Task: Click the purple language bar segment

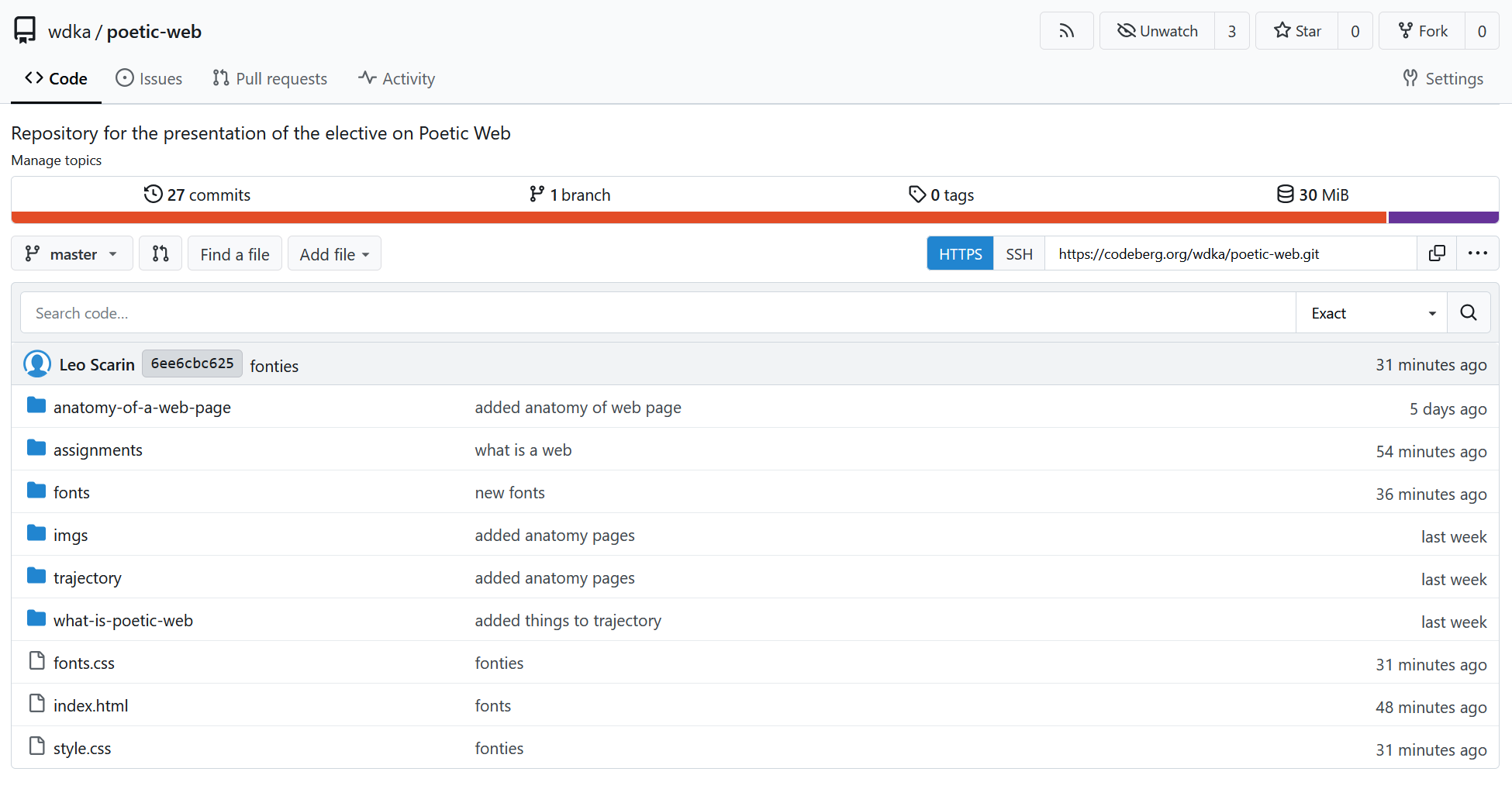Action: (1442, 218)
